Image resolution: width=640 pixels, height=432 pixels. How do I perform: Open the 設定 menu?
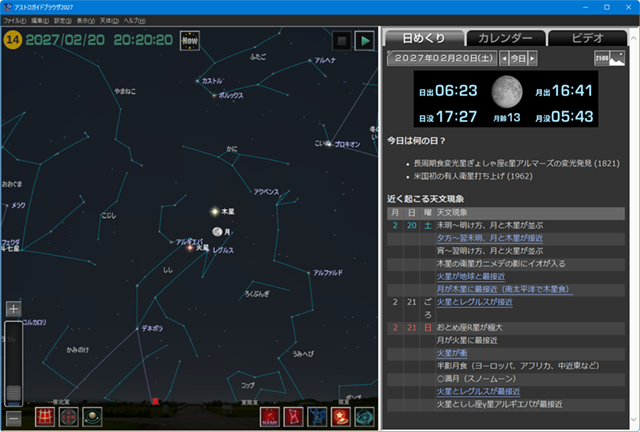click(x=63, y=20)
